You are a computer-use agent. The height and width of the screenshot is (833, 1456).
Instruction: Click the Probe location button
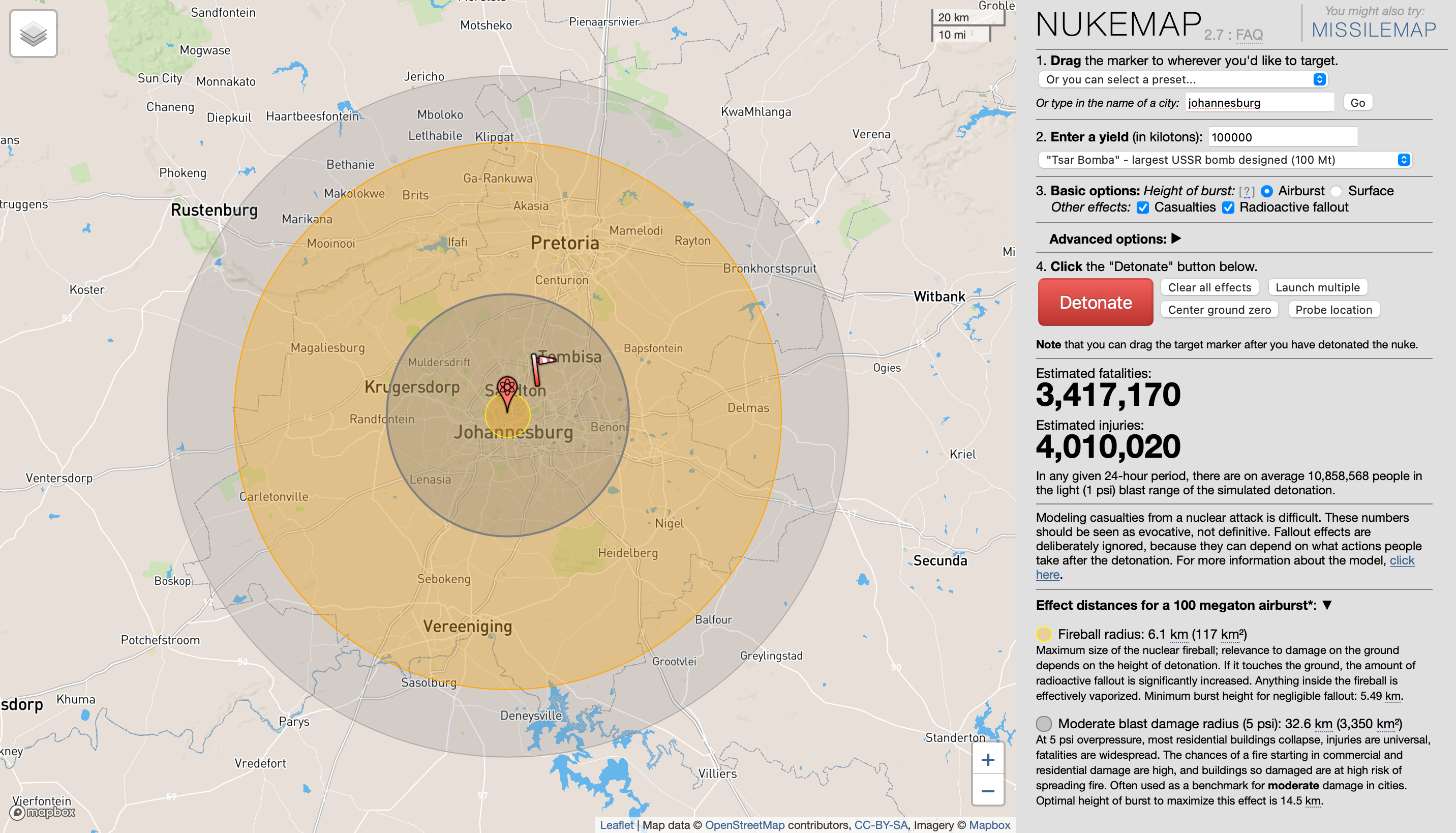pyautogui.click(x=1333, y=310)
